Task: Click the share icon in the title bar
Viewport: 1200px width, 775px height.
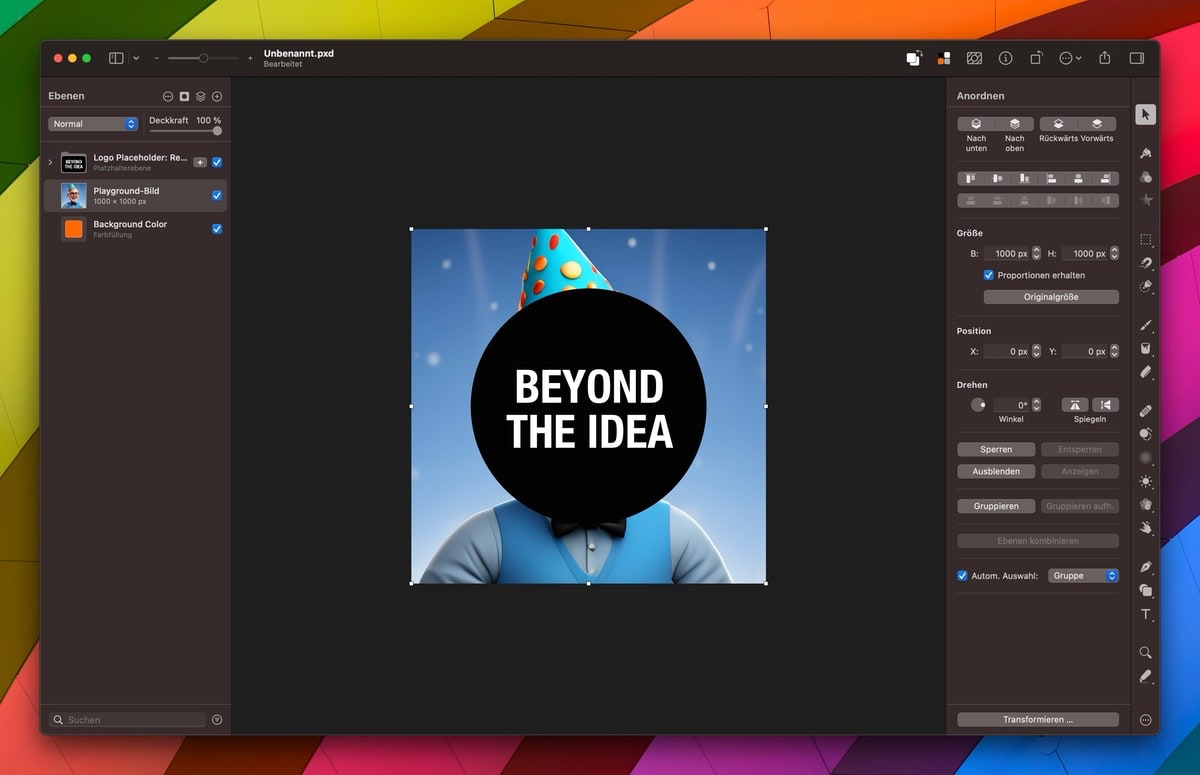Action: click(x=1104, y=58)
